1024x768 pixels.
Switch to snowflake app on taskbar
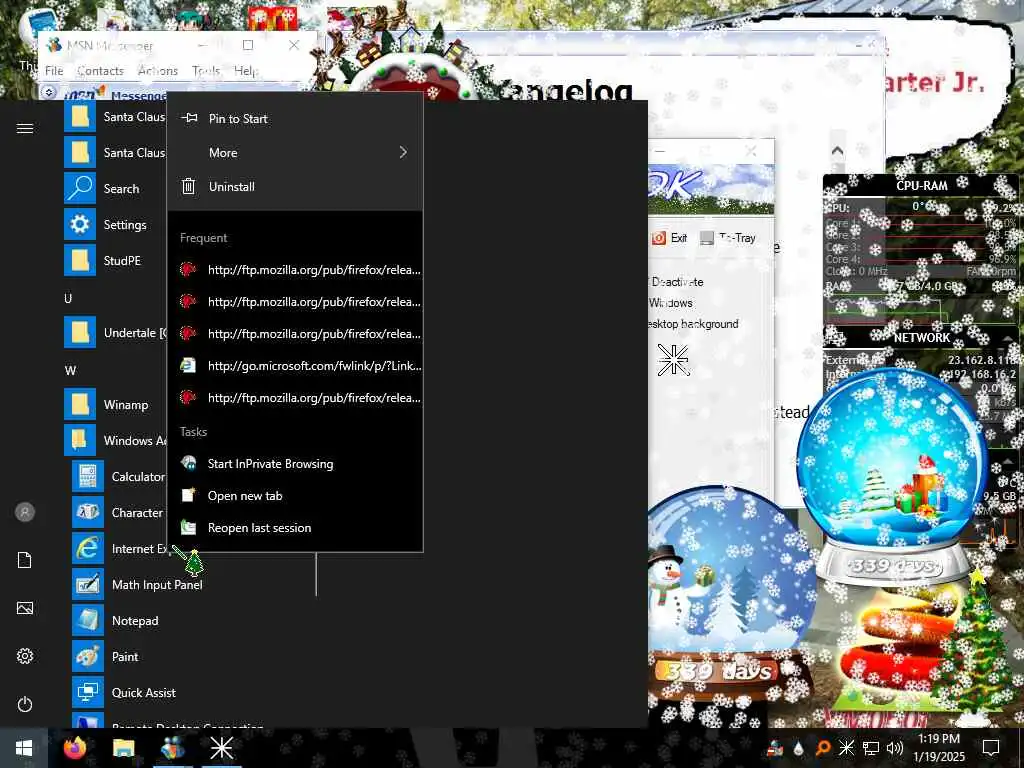pos(221,748)
